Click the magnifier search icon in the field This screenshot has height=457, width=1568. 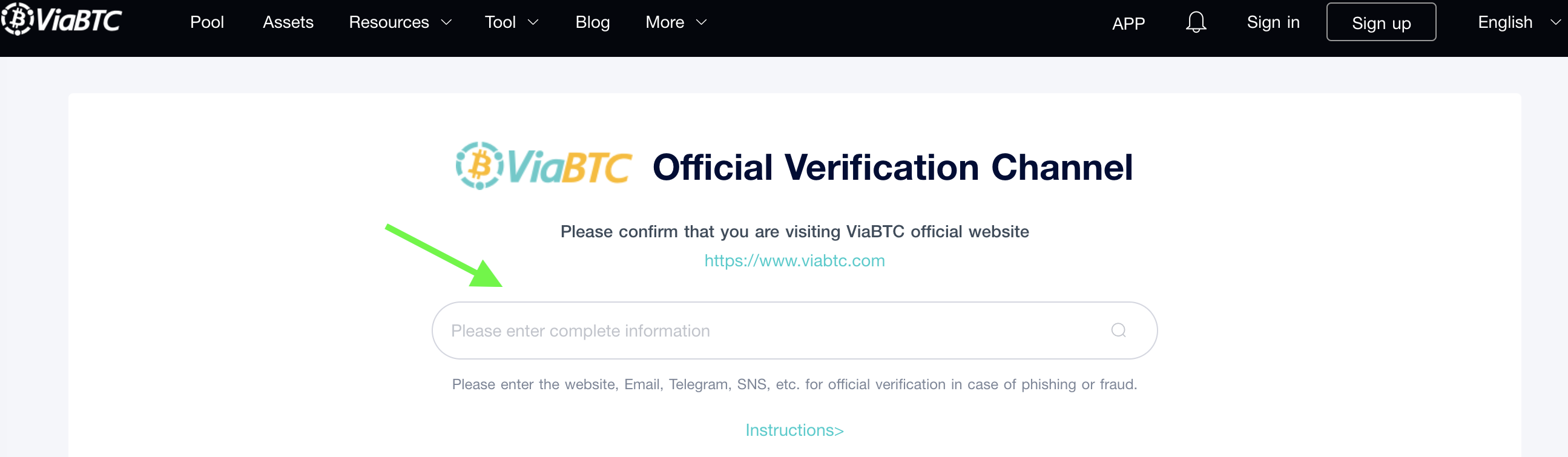click(x=1118, y=330)
